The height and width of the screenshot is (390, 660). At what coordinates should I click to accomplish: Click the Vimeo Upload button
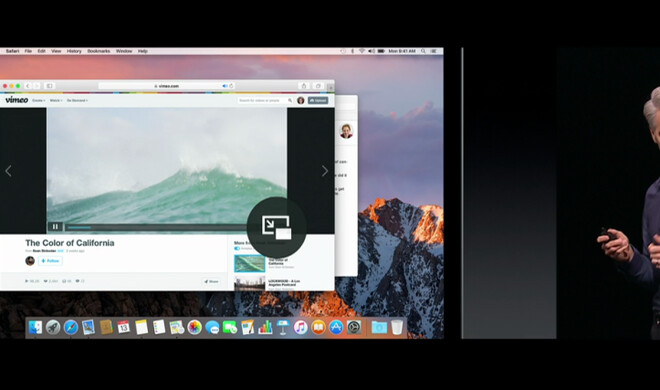tap(318, 100)
